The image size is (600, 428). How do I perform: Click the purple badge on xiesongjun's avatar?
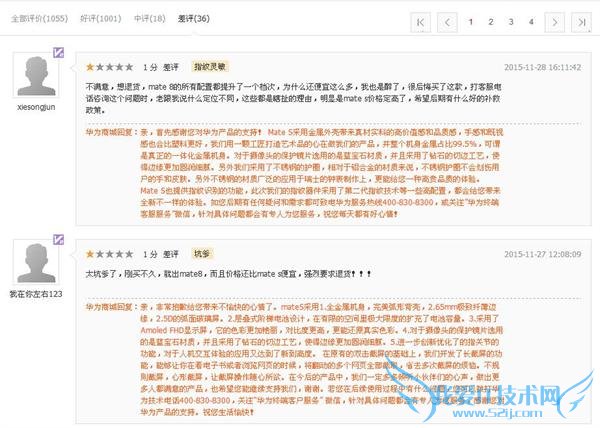click(x=59, y=52)
